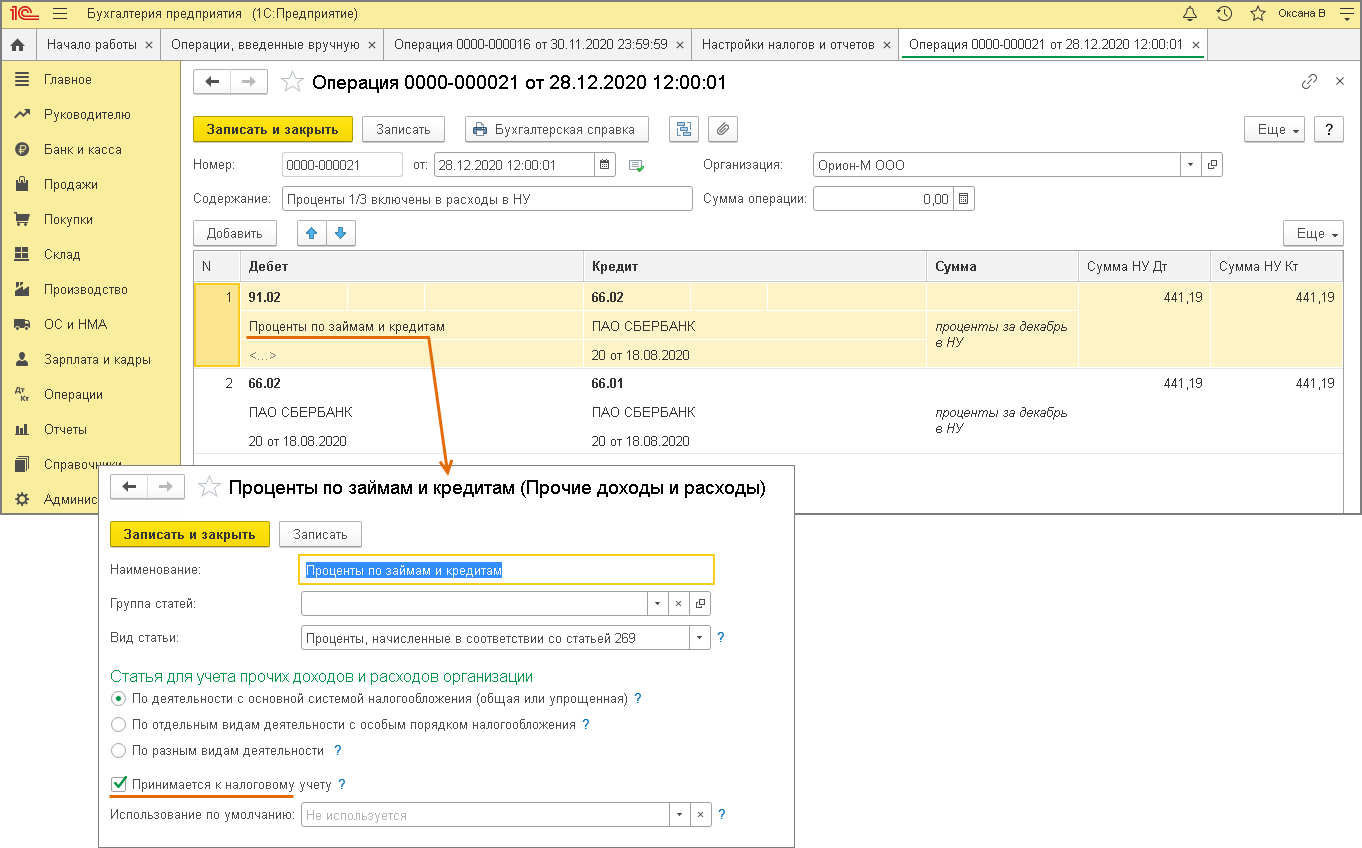
Task: Open the date calendar picker icon
Action: point(604,165)
